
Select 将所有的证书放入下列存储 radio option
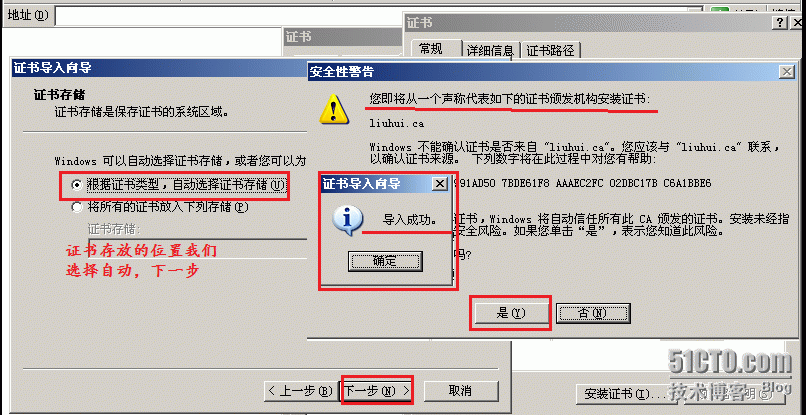(77, 207)
